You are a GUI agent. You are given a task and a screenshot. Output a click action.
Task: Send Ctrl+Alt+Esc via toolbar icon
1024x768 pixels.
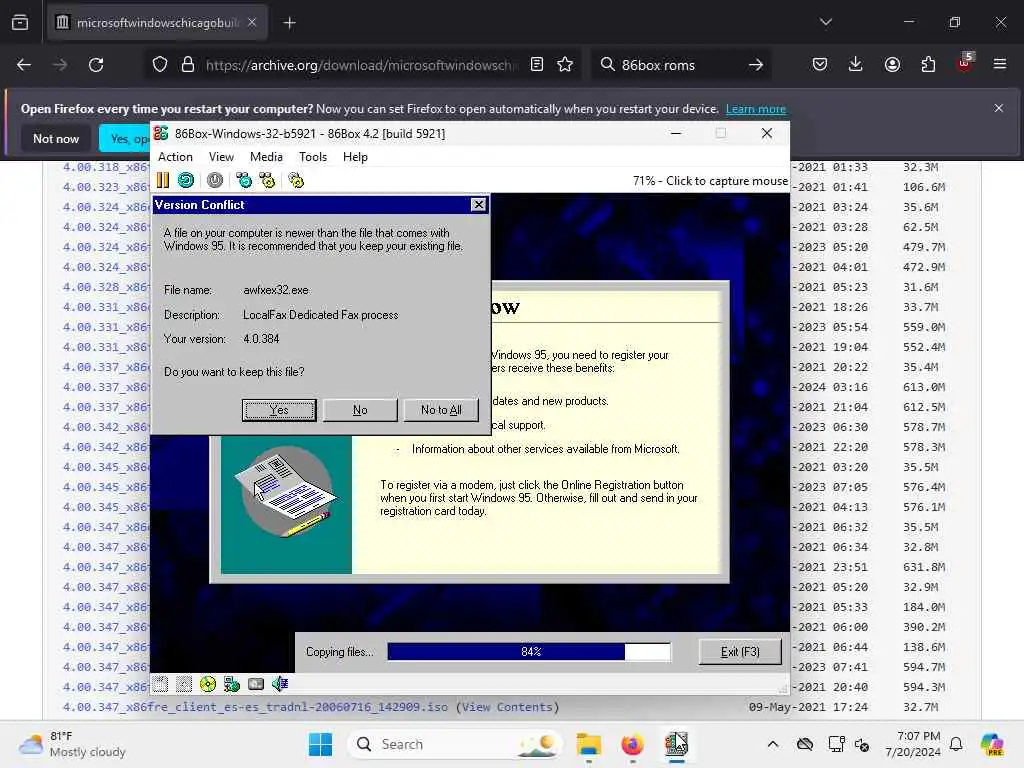(x=267, y=180)
